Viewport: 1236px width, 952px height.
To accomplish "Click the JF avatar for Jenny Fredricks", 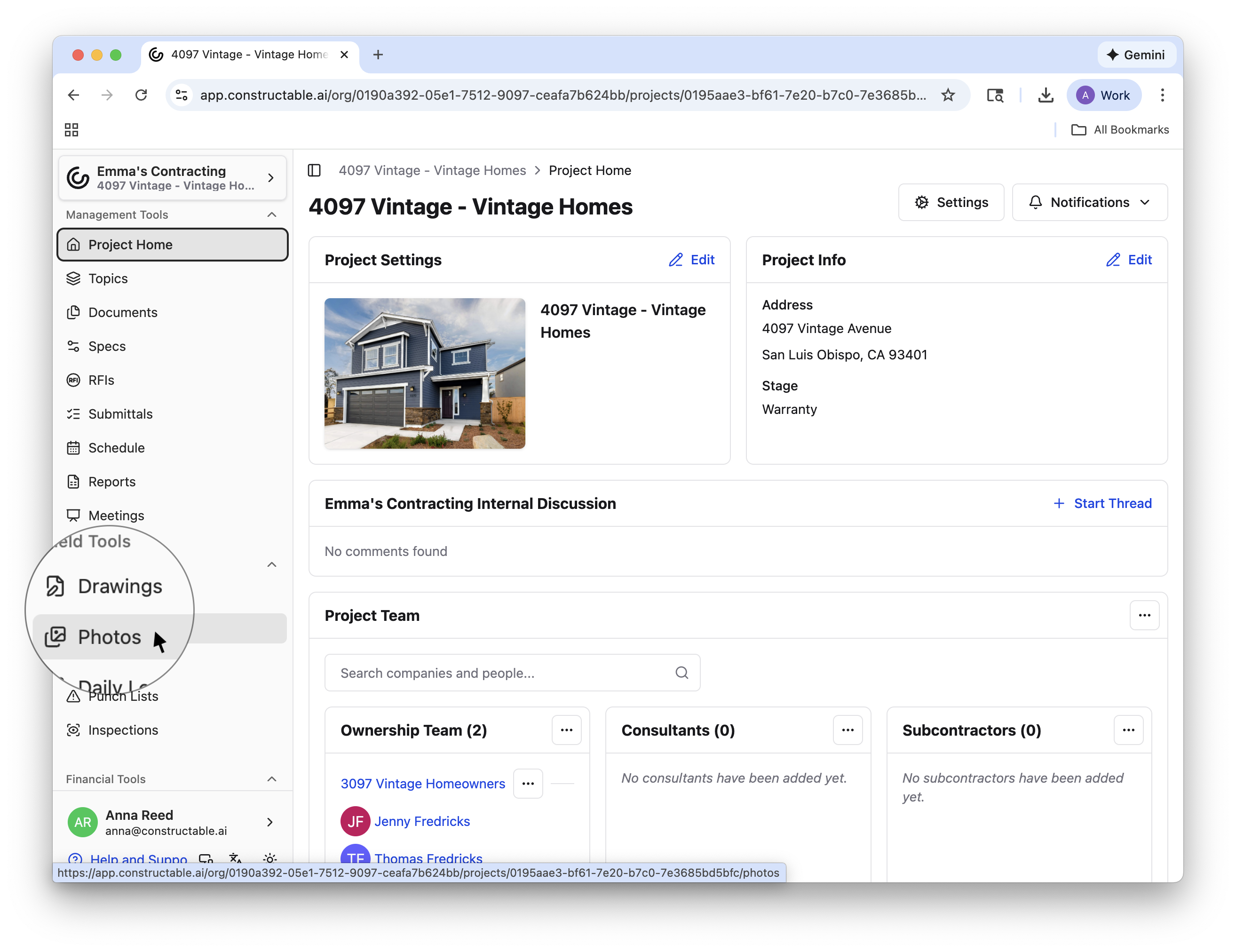I will pyautogui.click(x=356, y=821).
